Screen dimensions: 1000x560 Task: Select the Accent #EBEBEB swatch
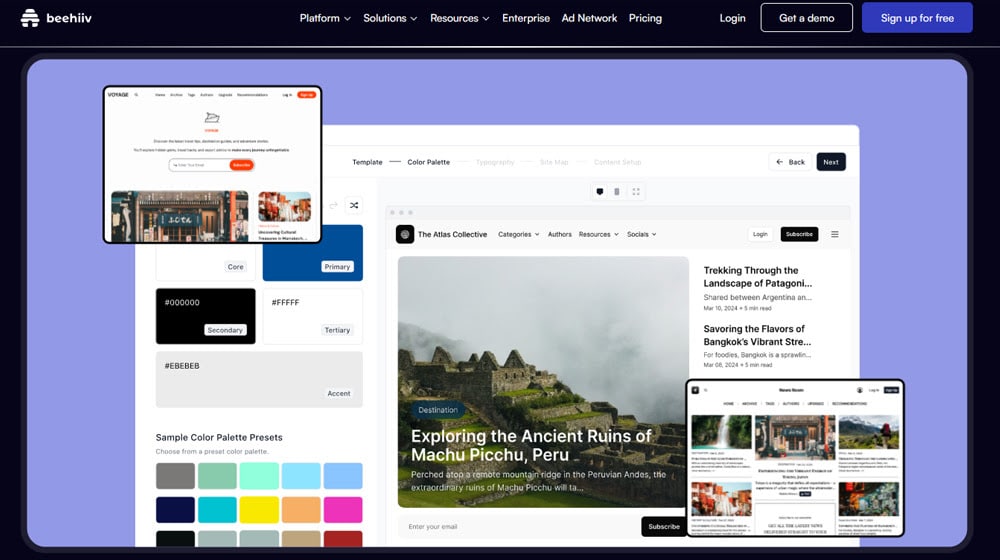click(259, 379)
